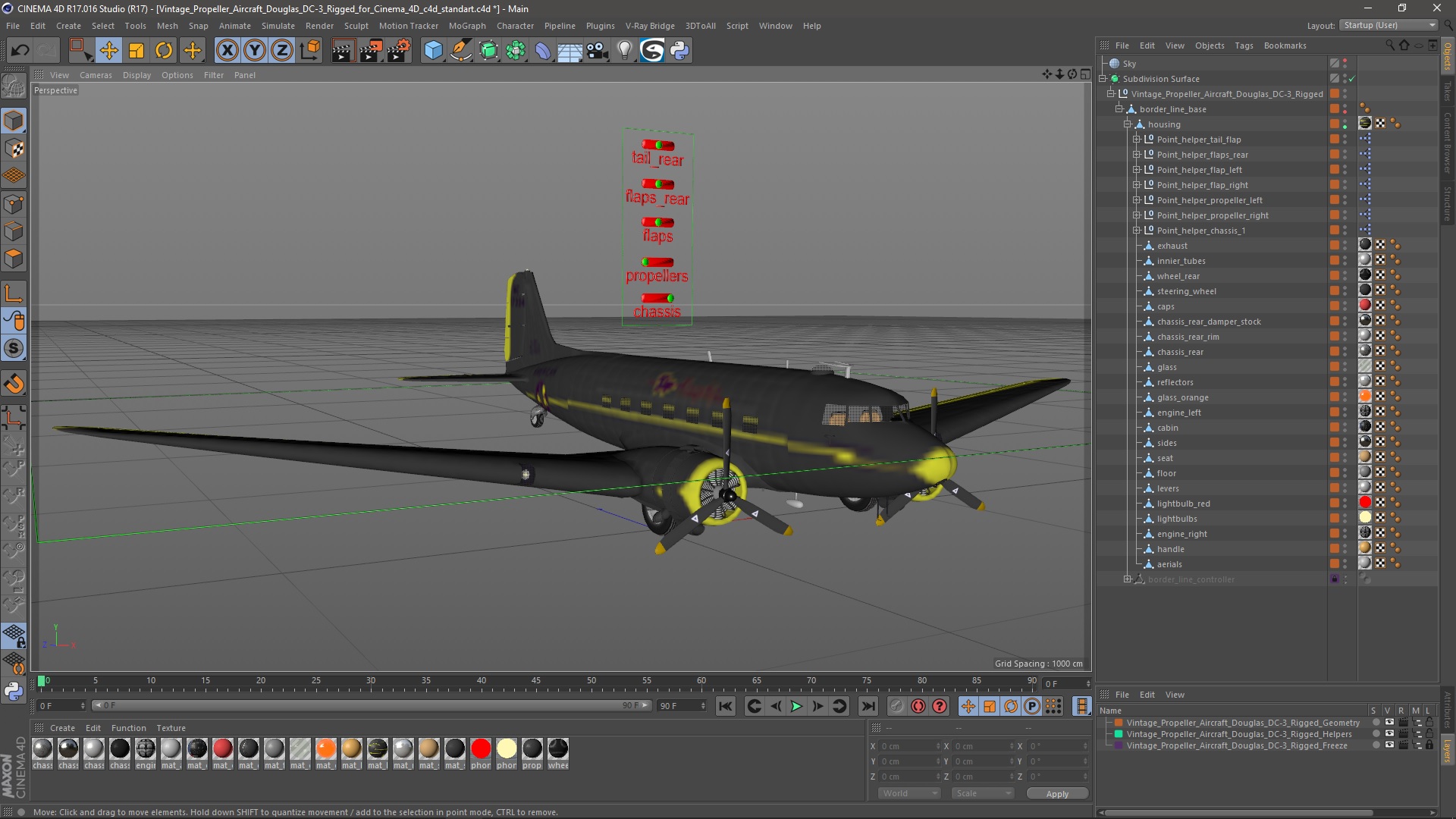This screenshot has width=1456, height=819.
Task: Toggle Autokeying button
Action: click(x=918, y=706)
